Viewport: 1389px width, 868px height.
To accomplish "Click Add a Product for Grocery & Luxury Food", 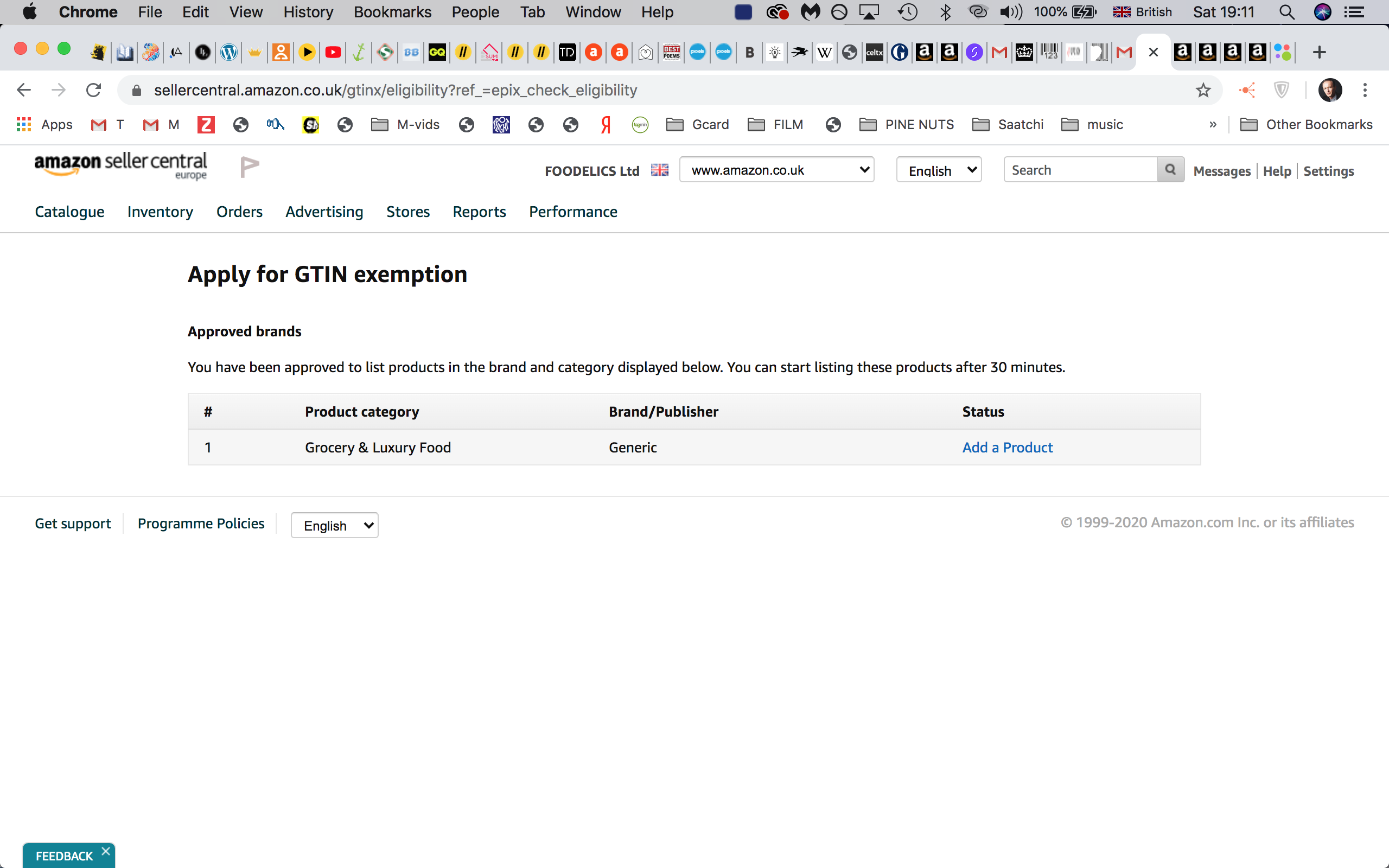I will pyautogui.click(x=1008, y=448).
